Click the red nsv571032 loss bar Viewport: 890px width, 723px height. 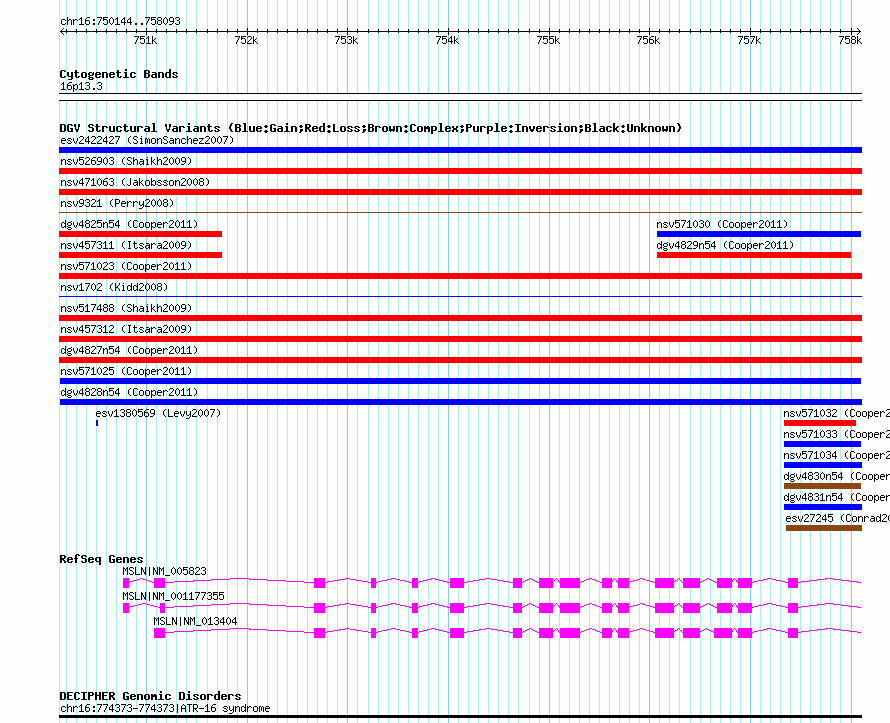click(820, 423)
